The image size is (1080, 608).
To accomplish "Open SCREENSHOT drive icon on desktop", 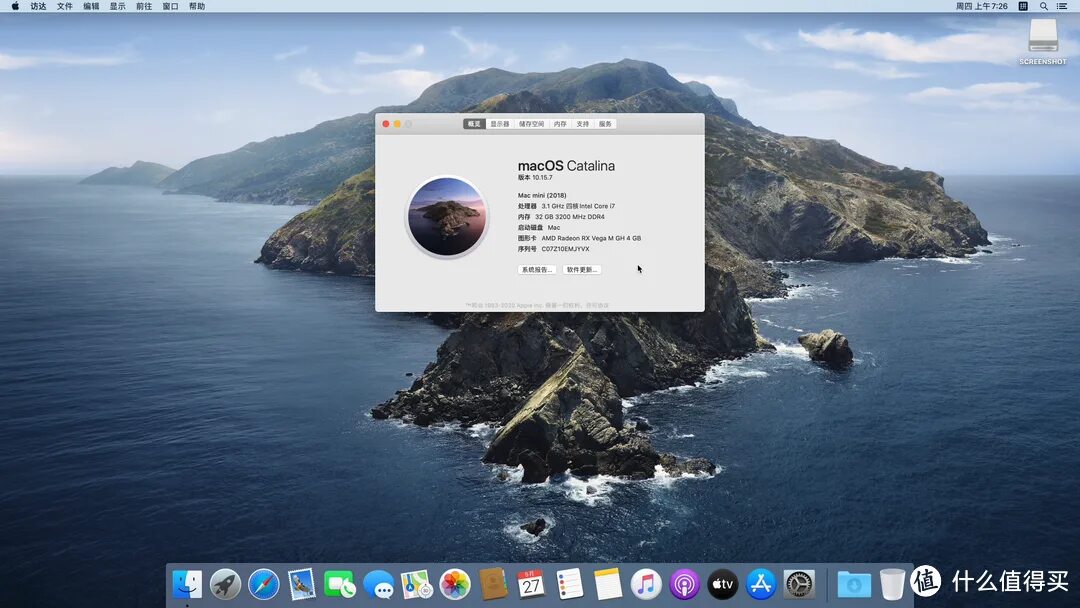I will [x=1043, y=40].
